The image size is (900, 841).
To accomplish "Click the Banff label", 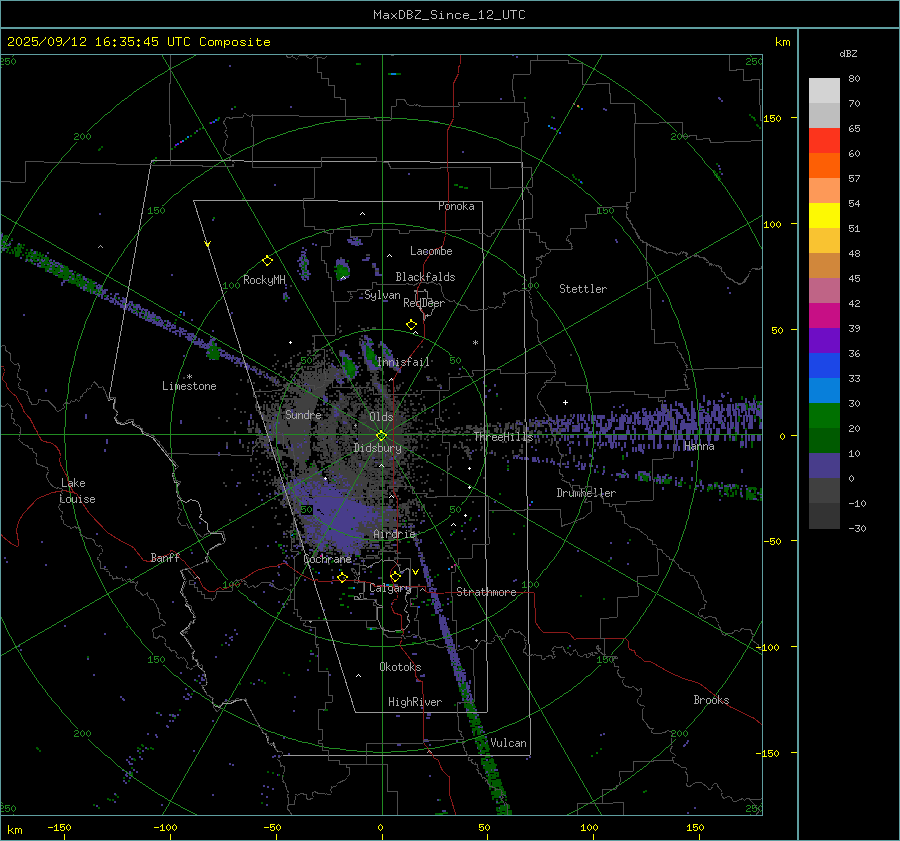I will pyautogui.click(x=165, y=557).
